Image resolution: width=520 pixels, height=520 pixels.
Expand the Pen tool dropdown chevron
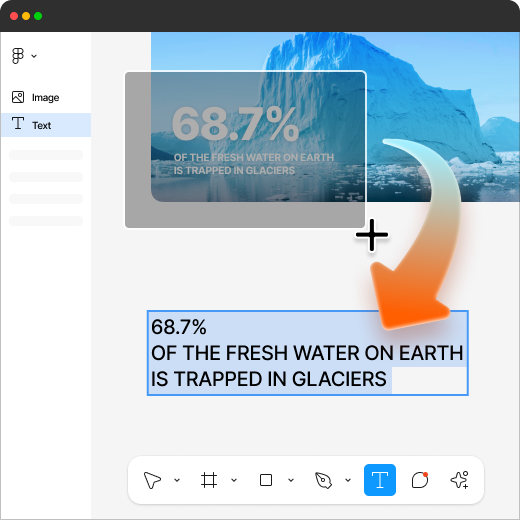[x=348, y=480]
